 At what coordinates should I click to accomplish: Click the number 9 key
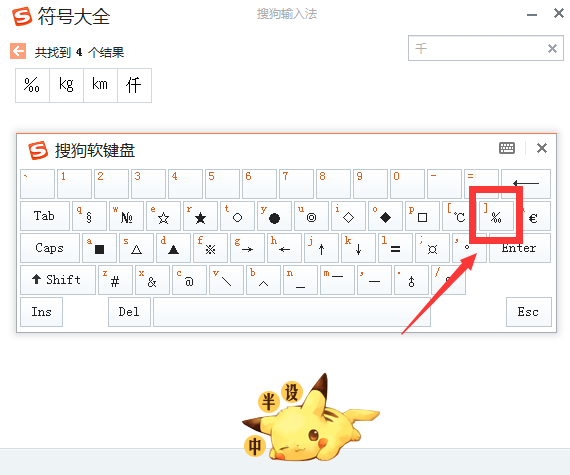370,184
